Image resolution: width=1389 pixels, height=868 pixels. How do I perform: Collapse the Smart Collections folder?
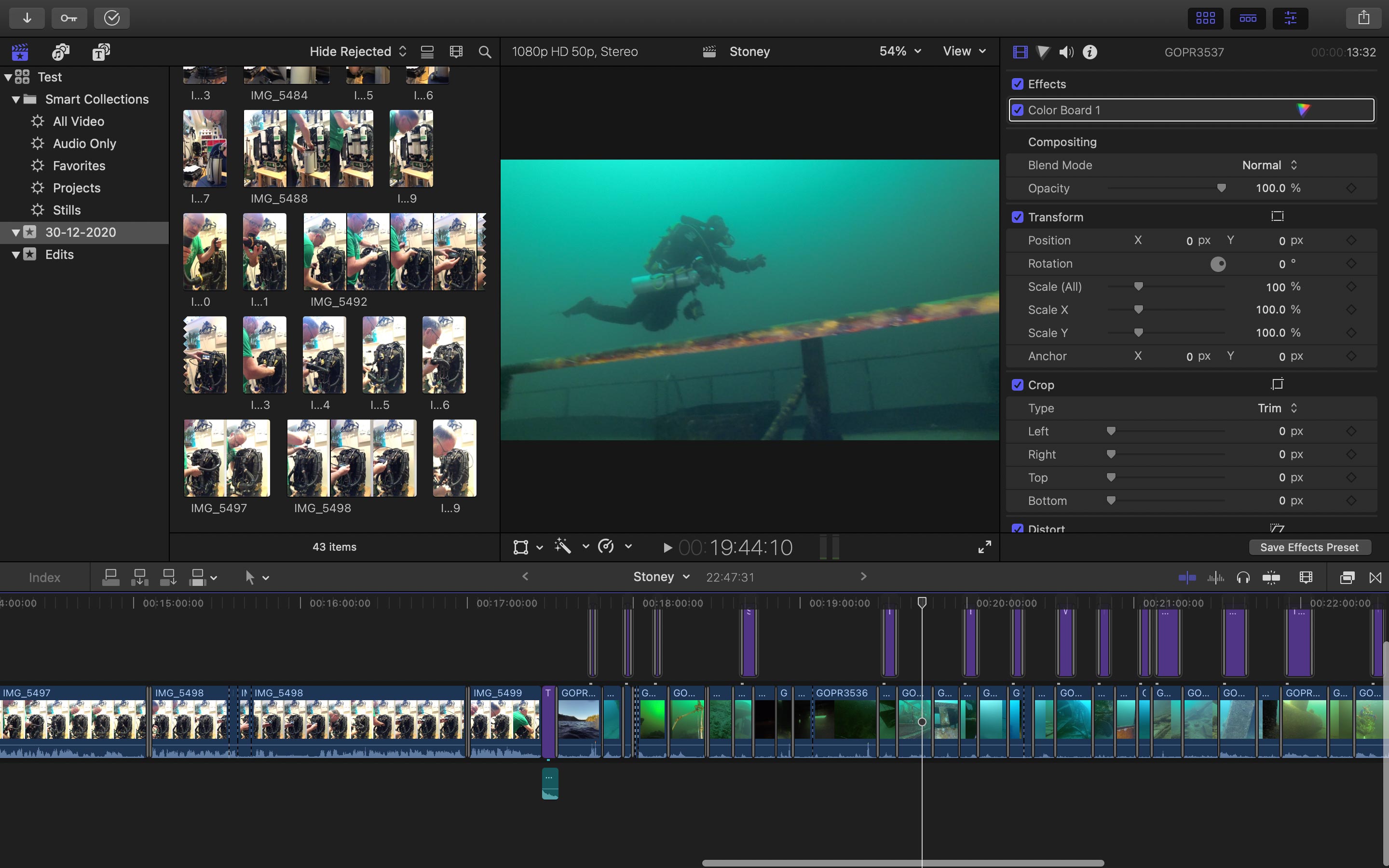pyautogui.click(x=16, y=99)
